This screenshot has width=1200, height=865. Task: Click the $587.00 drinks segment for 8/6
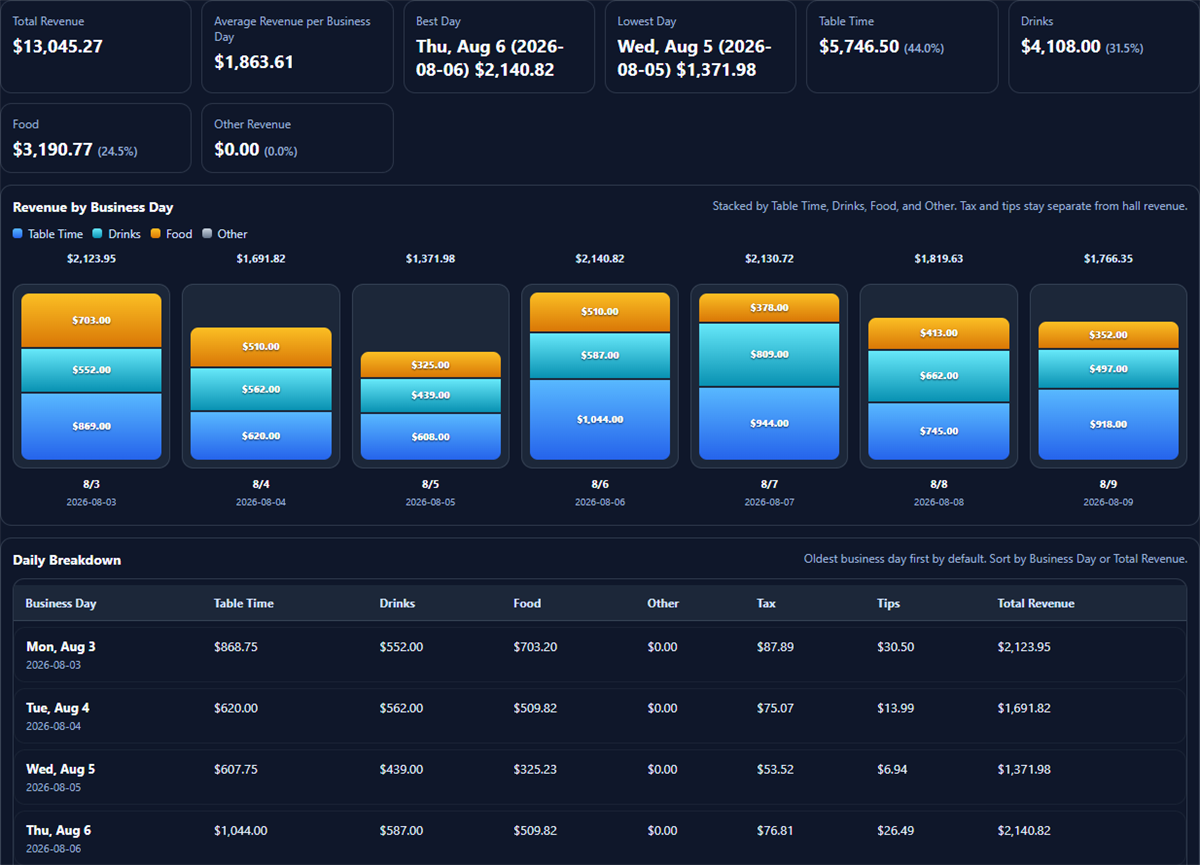coord(600,356)
